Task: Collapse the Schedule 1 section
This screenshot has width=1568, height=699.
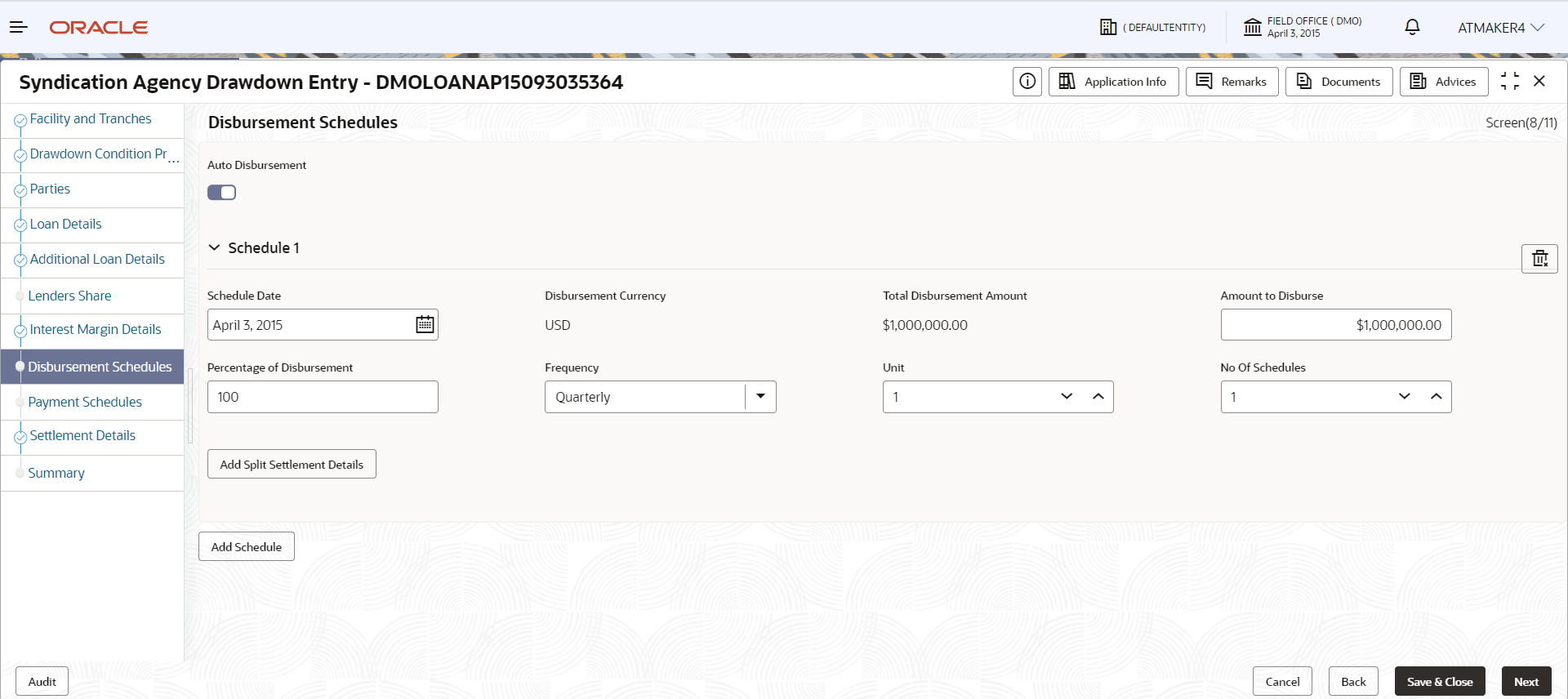Action: 214,247
